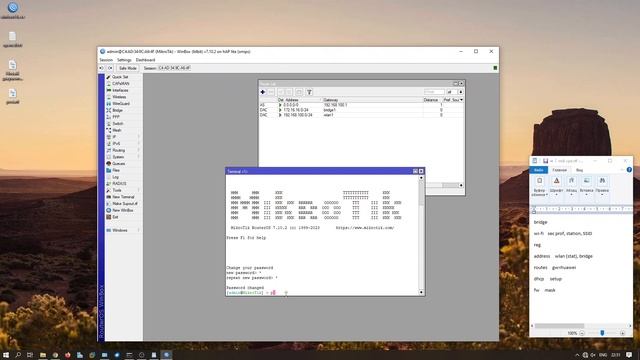
Task: Select the 192.168.100.0/24 route row
Action: (x=362, y=115)
